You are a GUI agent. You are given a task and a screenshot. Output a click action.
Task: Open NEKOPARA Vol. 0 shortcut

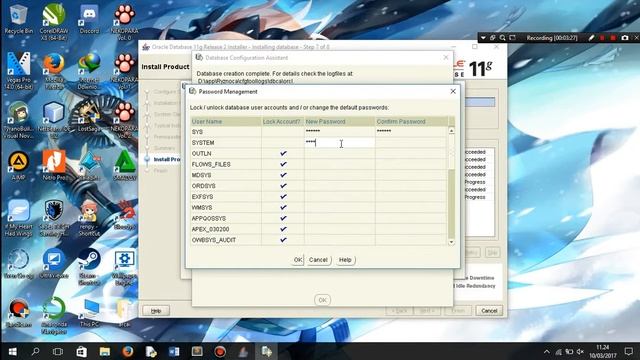[124, 21]
